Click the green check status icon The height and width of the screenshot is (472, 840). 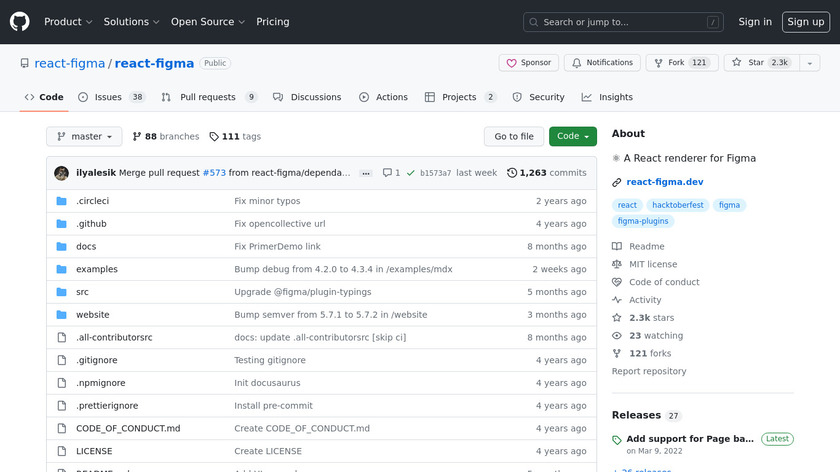[x=410, y=173]
